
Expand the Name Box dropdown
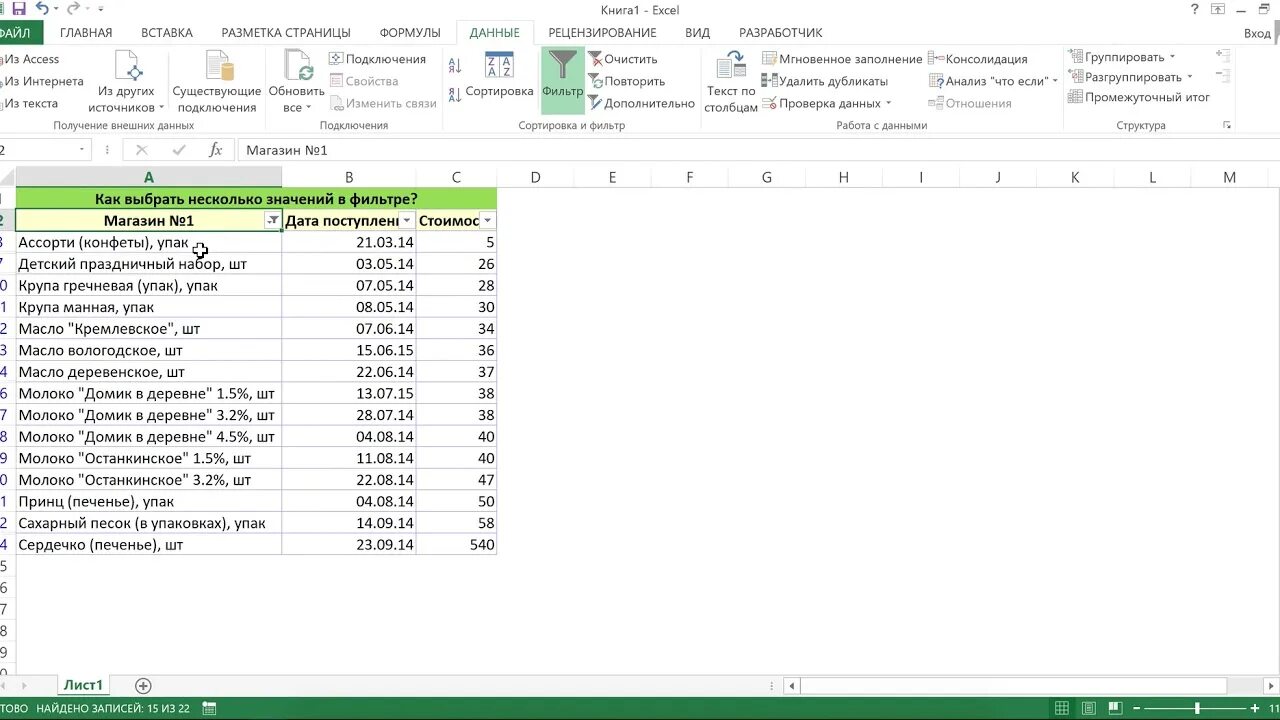82,150
